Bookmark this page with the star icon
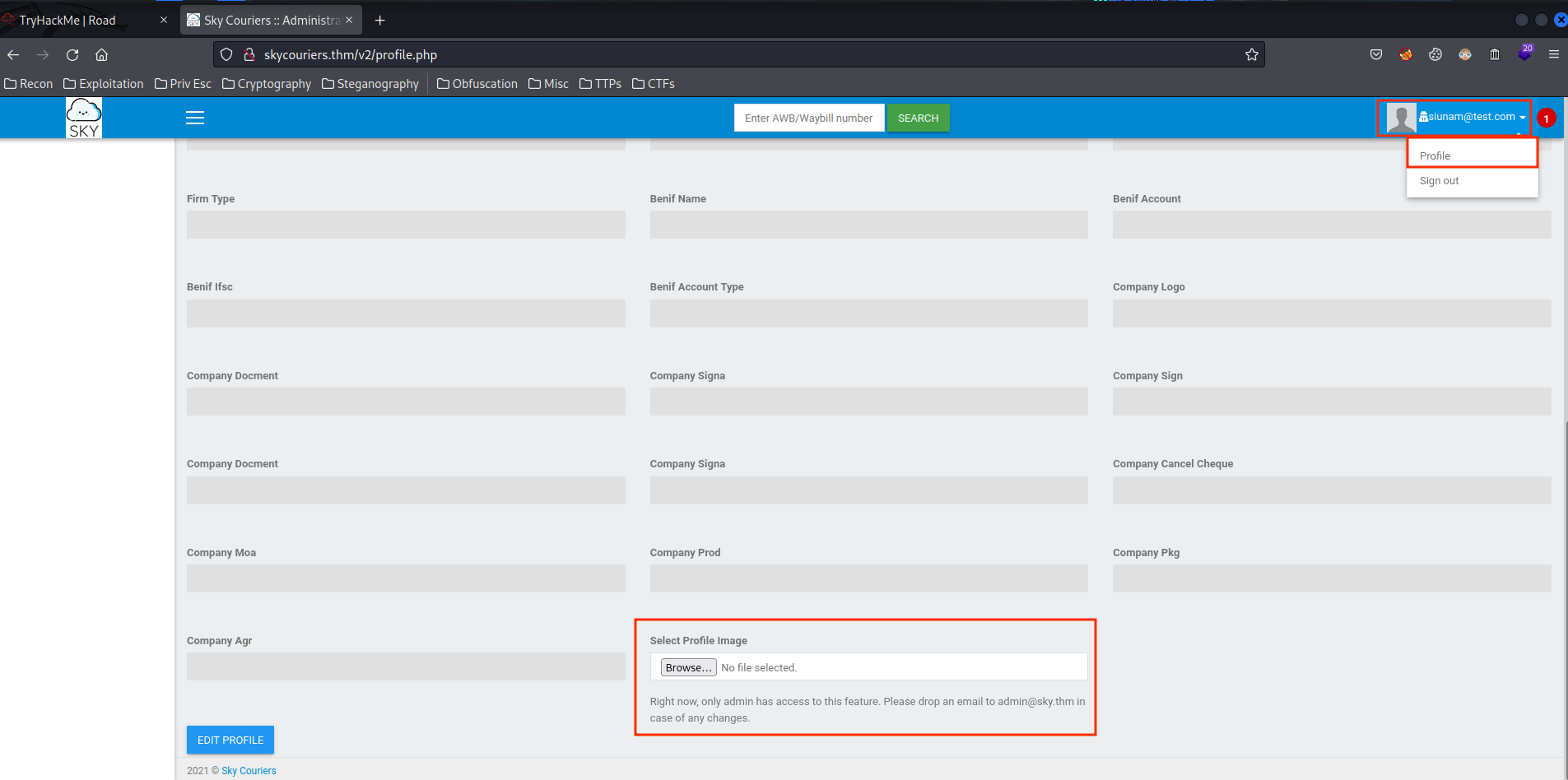The width and height of the screenshot is (1568, 780). point(1252,55)
